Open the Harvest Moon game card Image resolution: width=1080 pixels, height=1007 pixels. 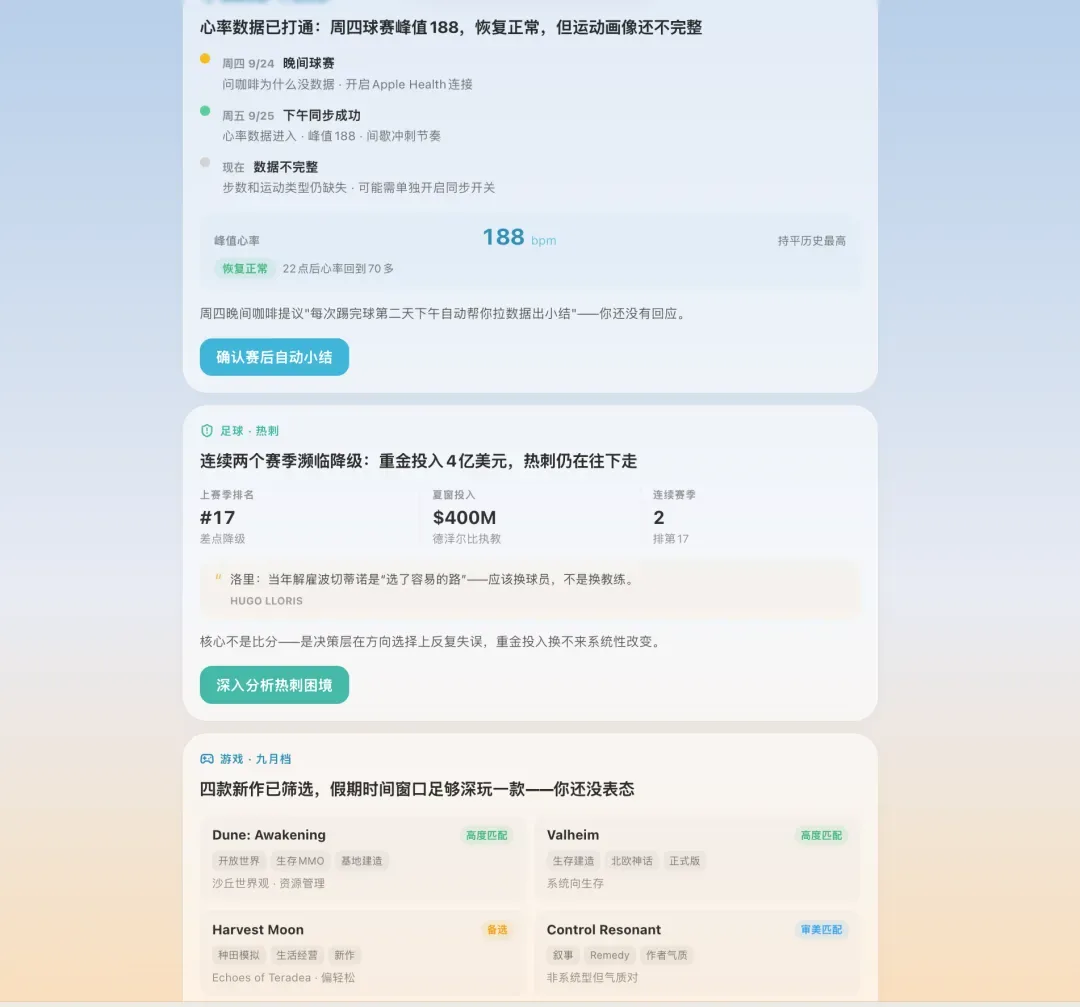click(362, 953)
